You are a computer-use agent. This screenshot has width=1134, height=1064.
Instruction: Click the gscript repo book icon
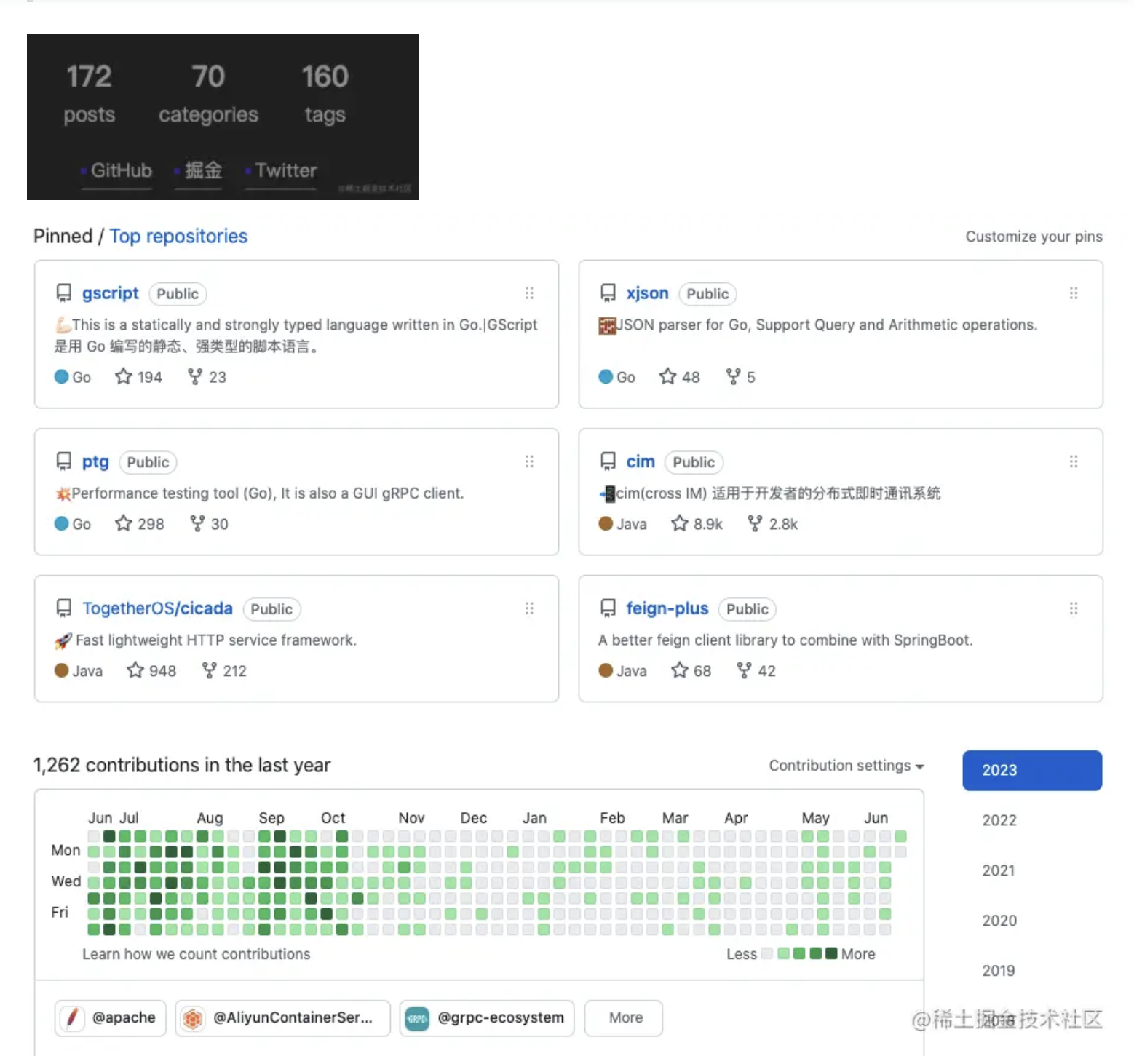[x=64, y=293]
